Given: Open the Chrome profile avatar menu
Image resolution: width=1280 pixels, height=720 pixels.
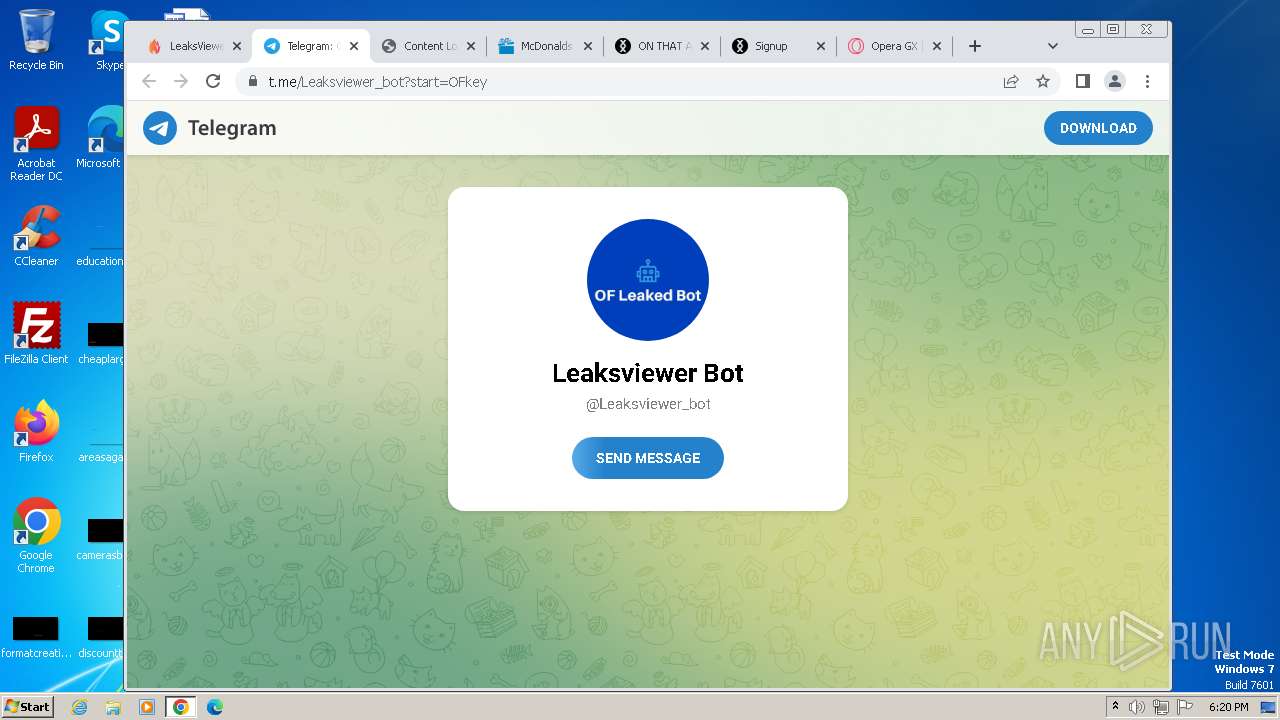Looking at the screenshot, I should point(1115,81).
